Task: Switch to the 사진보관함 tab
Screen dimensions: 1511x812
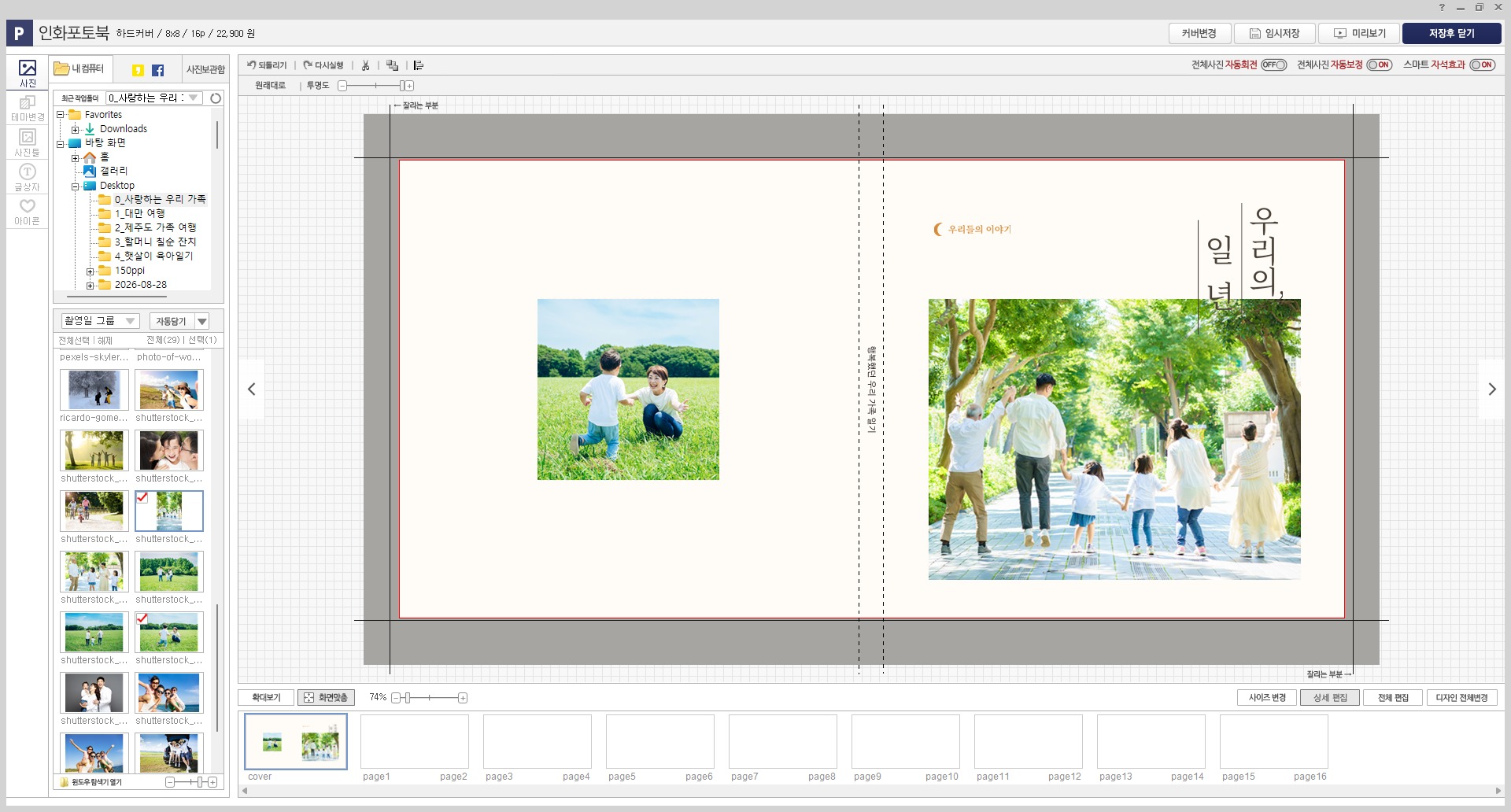Action: (205, 70)
